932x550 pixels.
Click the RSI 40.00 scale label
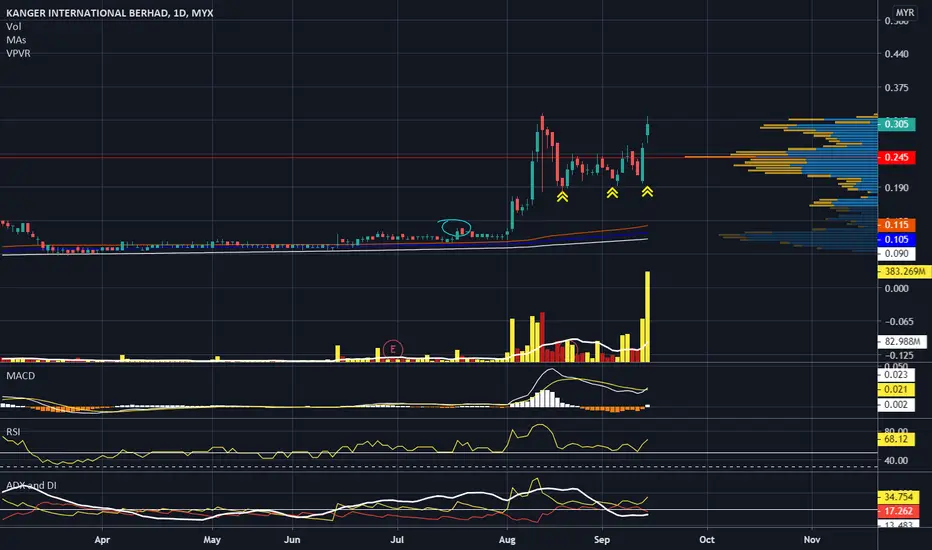coord(896,460)
